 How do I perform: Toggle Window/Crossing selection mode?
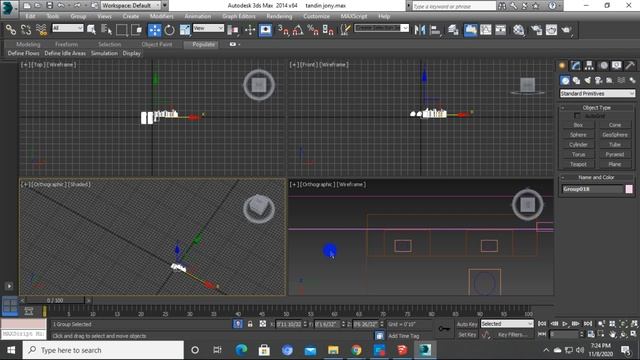[x=137, y=30]
